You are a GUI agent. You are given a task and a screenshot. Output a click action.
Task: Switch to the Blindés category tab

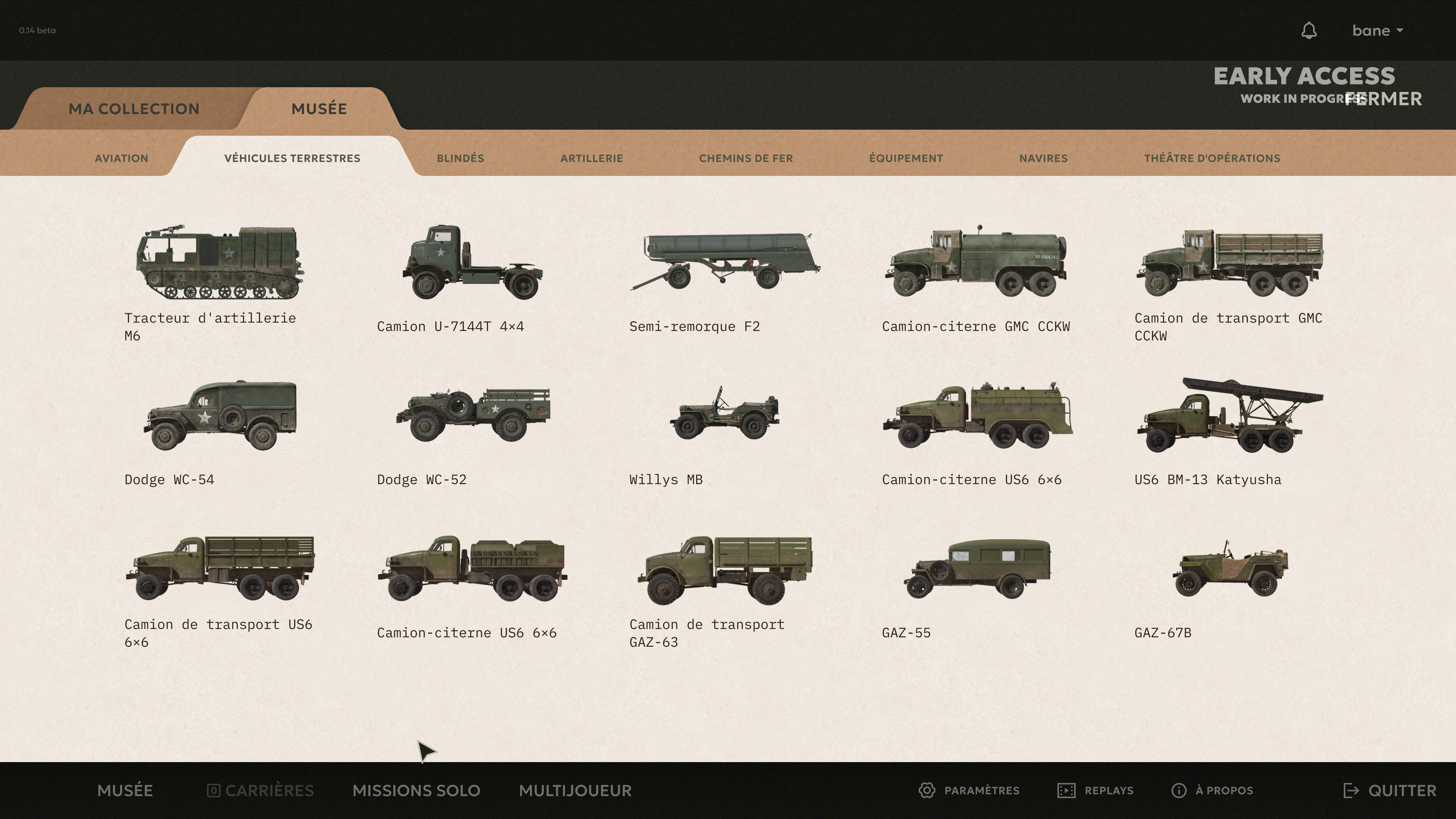(460, 158)
